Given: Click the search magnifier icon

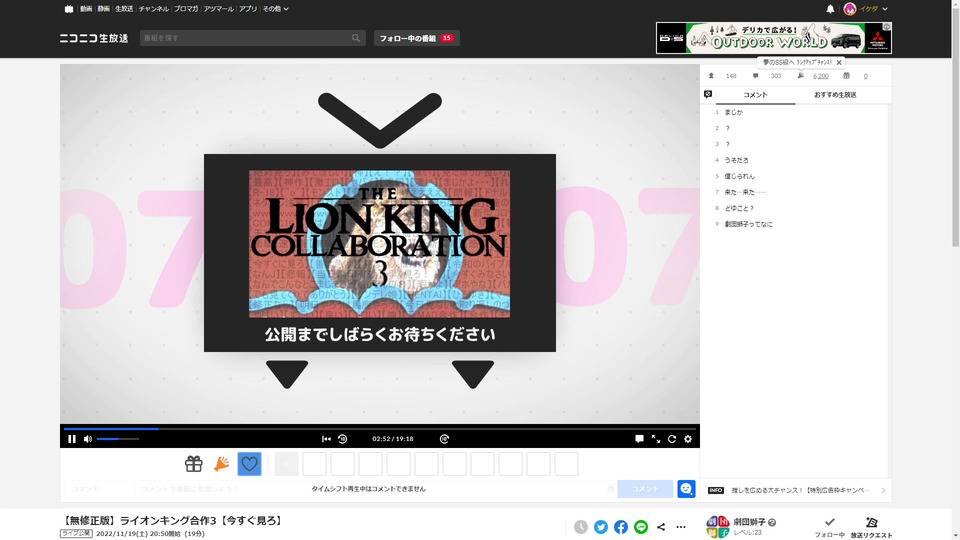Looking at the screenshot, I should pyautogui.click(x=356, y=38).
